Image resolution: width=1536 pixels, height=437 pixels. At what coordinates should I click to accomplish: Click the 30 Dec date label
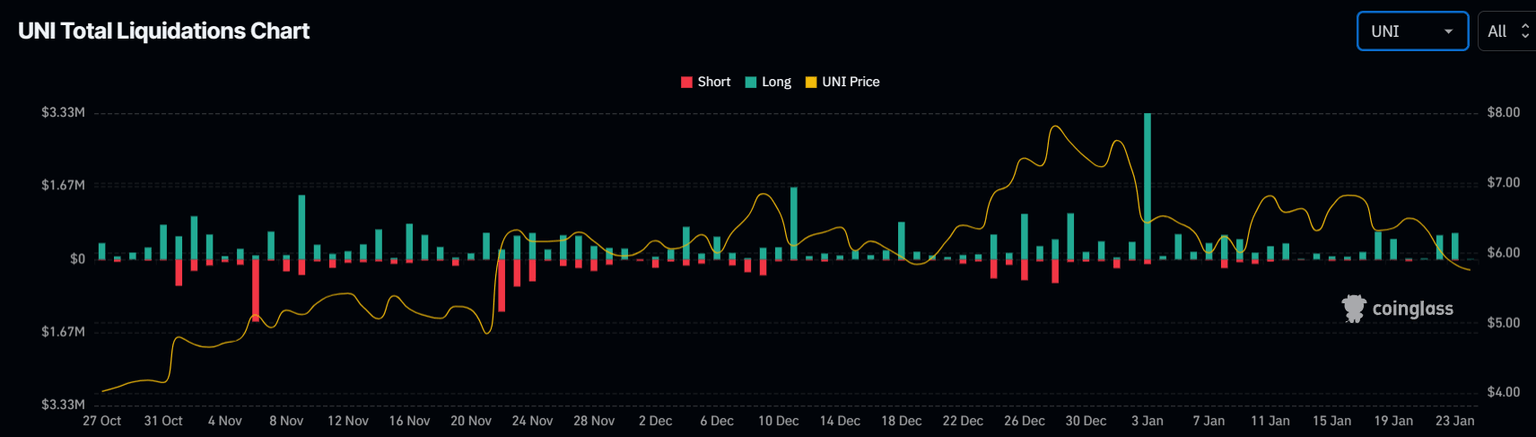pos(1086,421)
